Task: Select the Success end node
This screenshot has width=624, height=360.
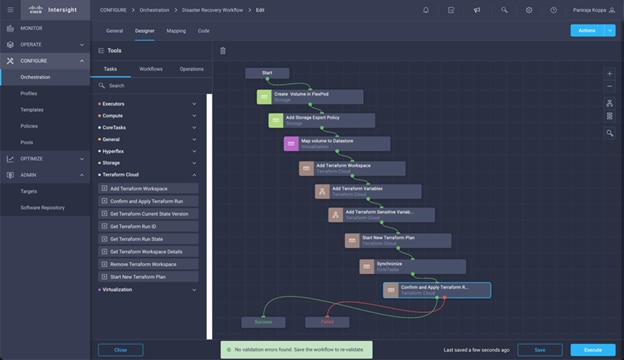Action: (x=263, y=322)
